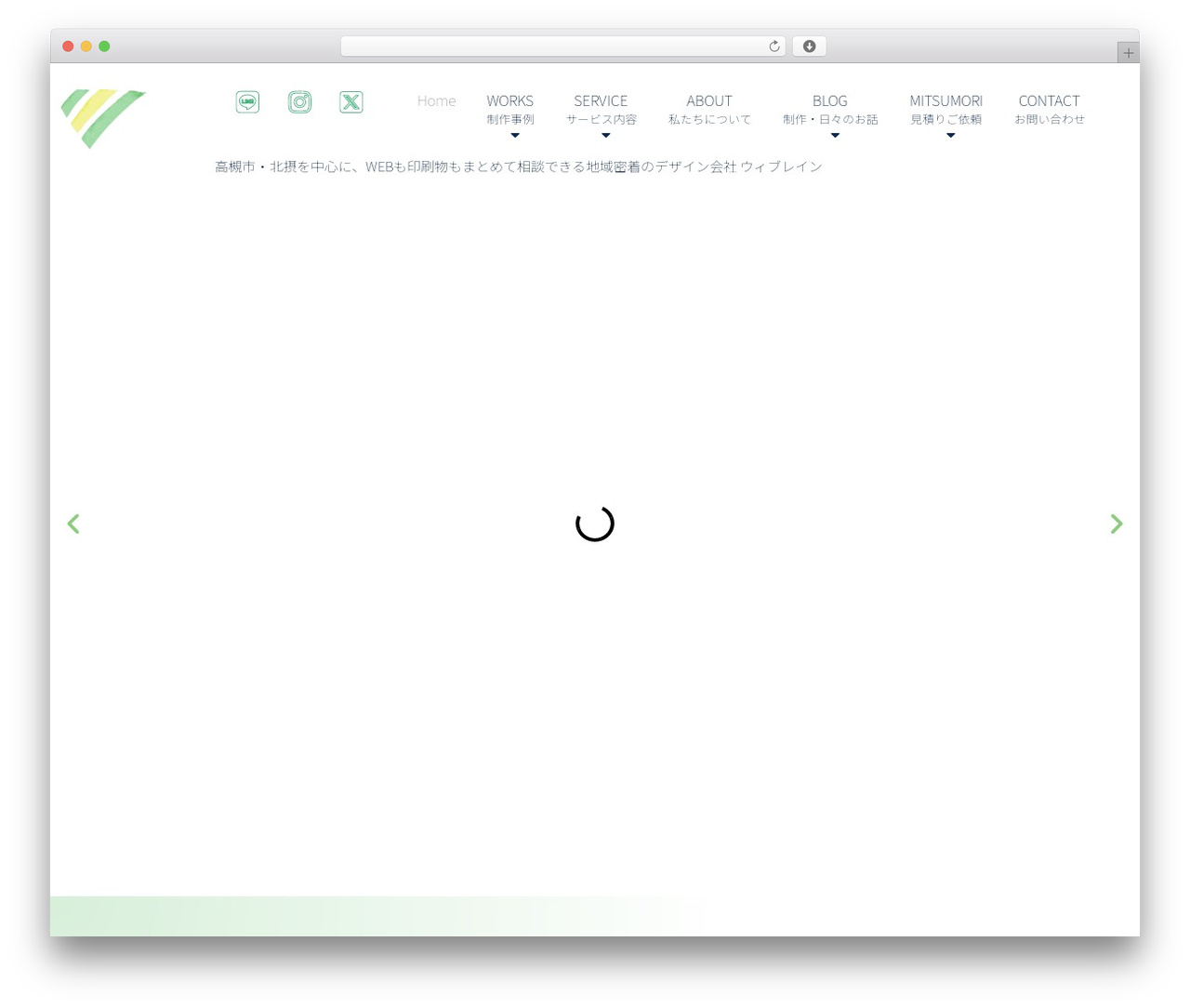Click the browser address bar
This screenshot has width=1190, height=1008.
point(562,46)
